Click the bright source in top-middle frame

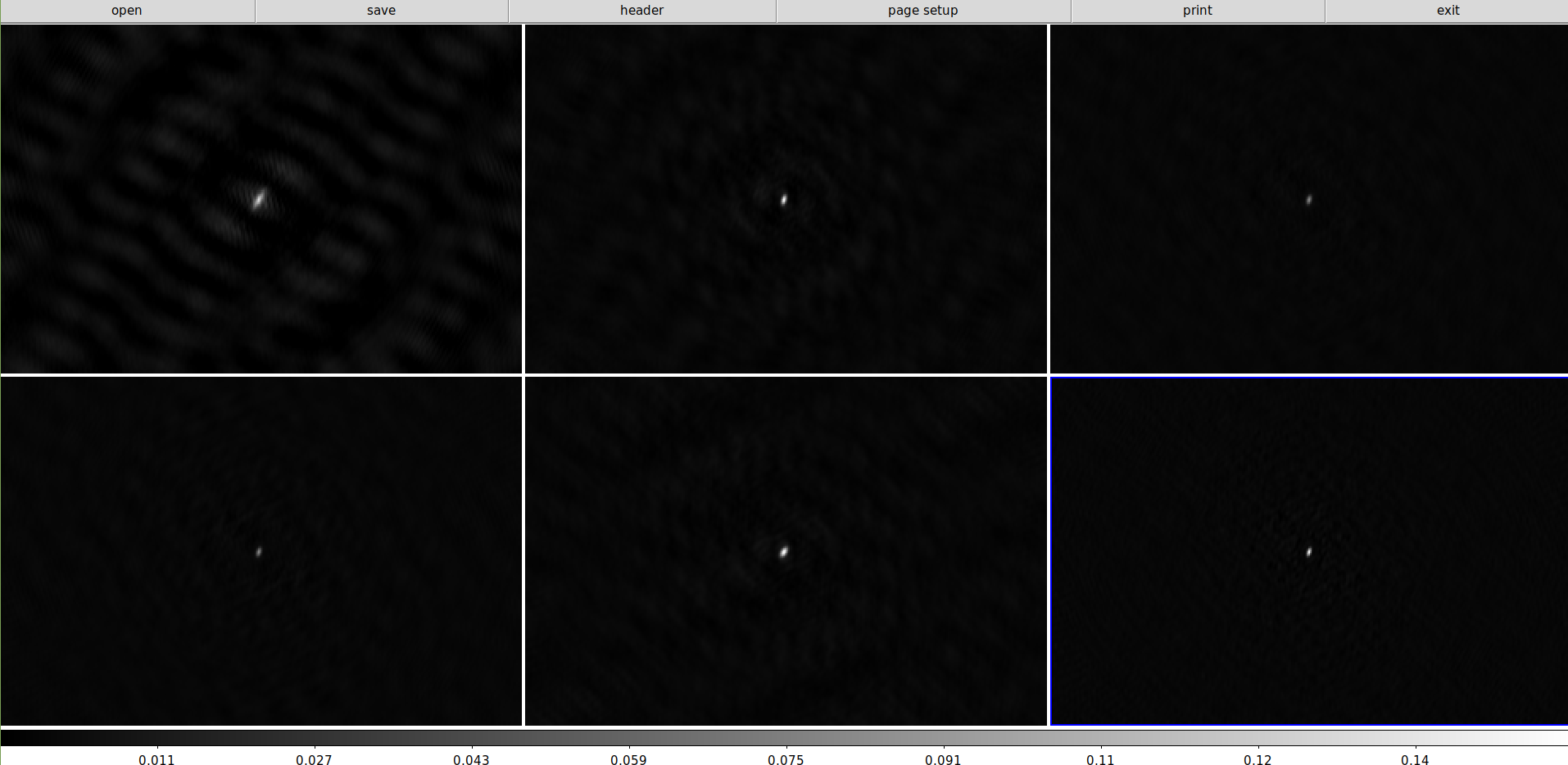pos(784,199)
